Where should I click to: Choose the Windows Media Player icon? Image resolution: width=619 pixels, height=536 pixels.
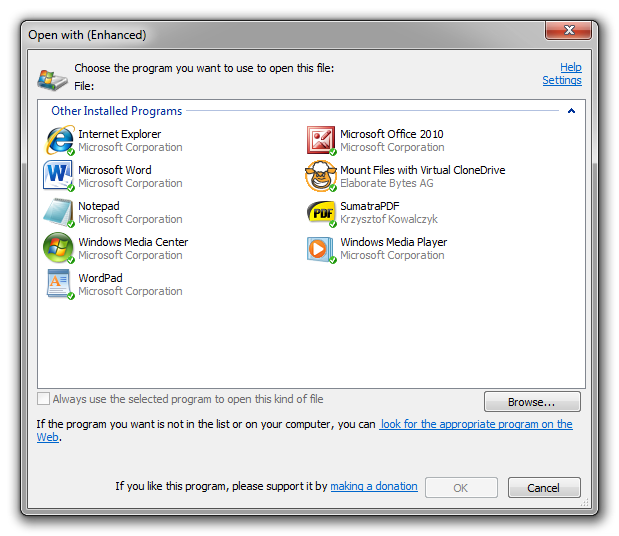(321, 249)
